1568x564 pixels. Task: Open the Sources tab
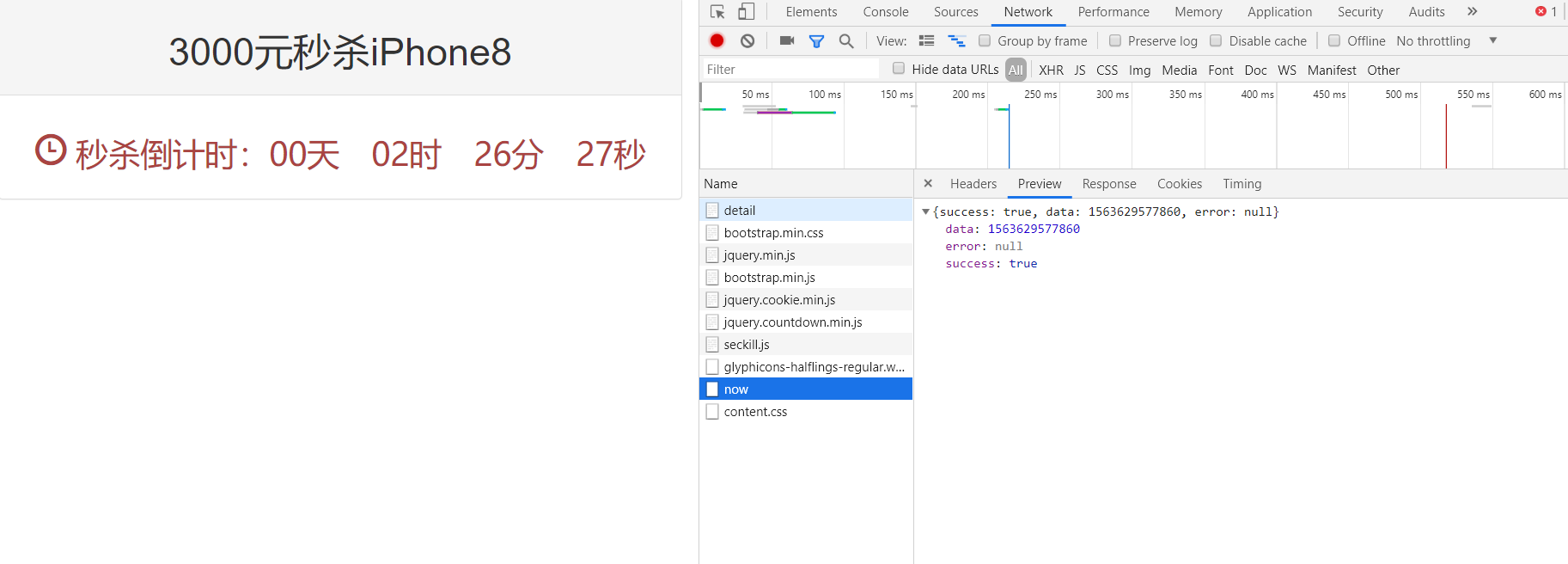click(x=956, y=12)
